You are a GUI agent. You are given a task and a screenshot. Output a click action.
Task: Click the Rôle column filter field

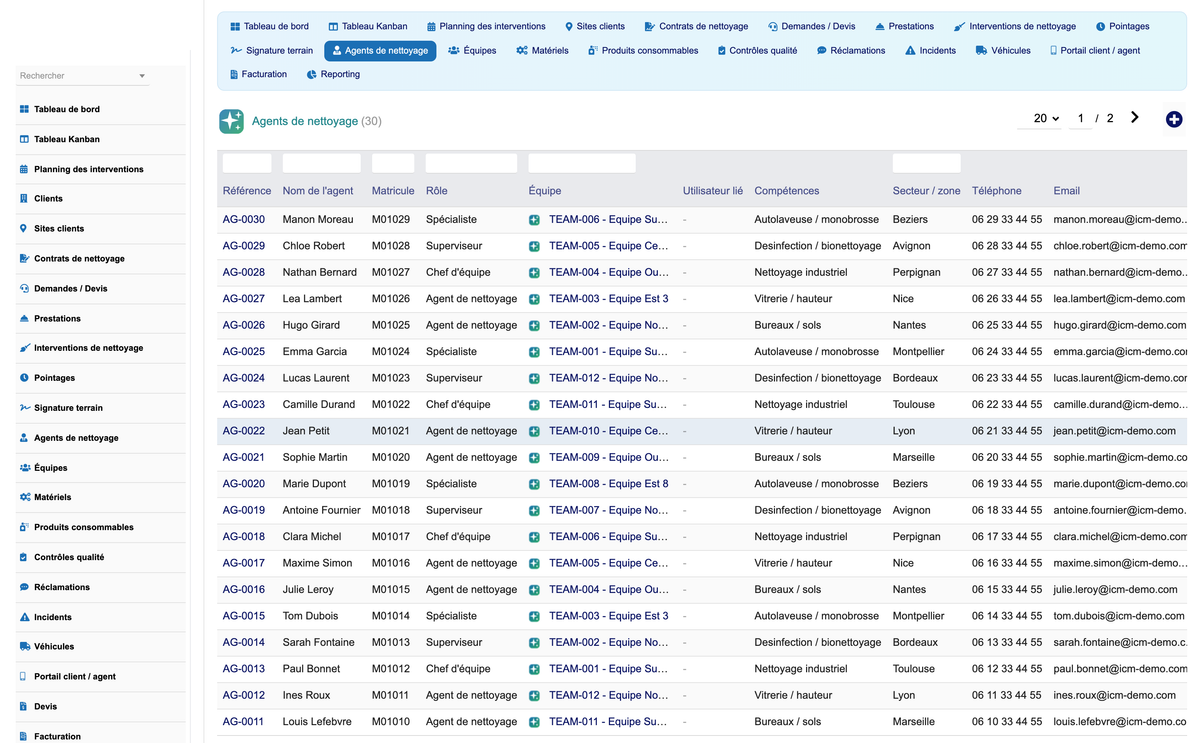click(x=471, y=163)
